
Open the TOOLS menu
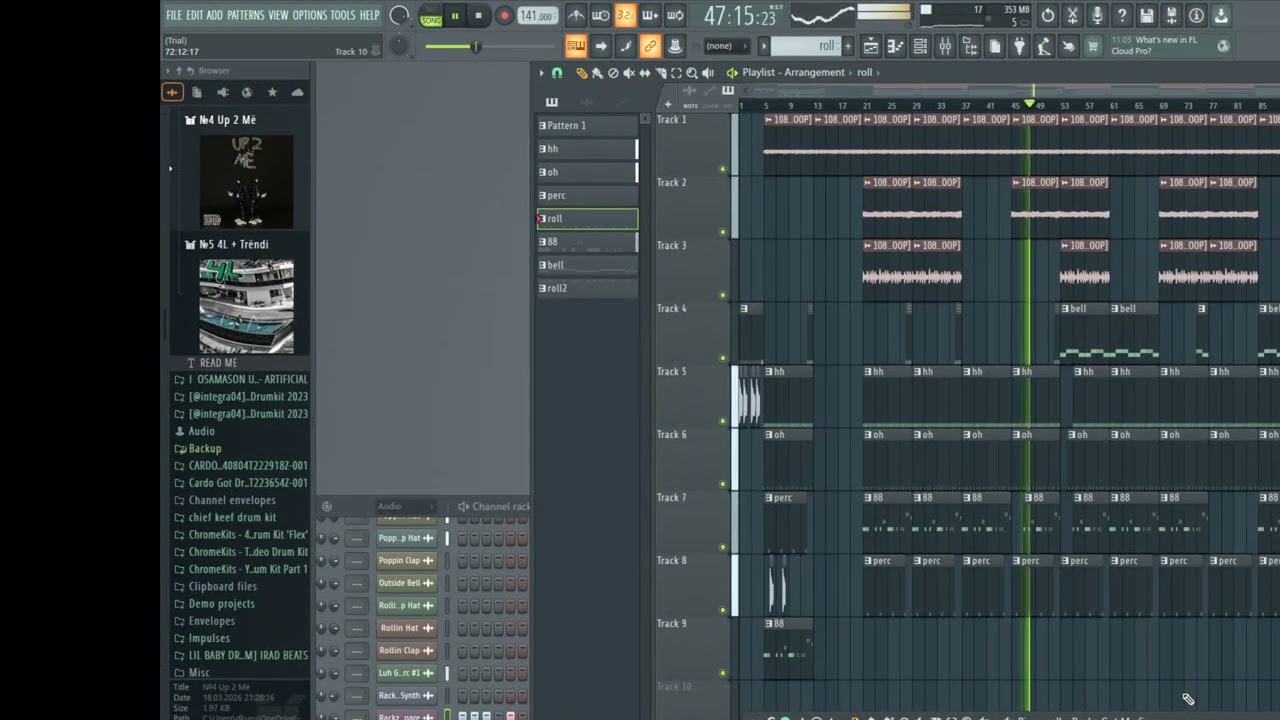343,15
